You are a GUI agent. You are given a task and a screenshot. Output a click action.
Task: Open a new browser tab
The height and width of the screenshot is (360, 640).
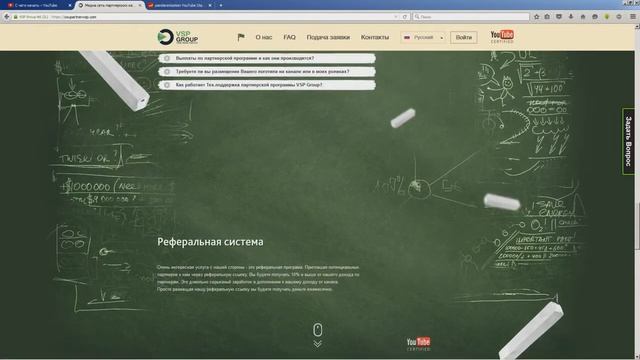221,5
